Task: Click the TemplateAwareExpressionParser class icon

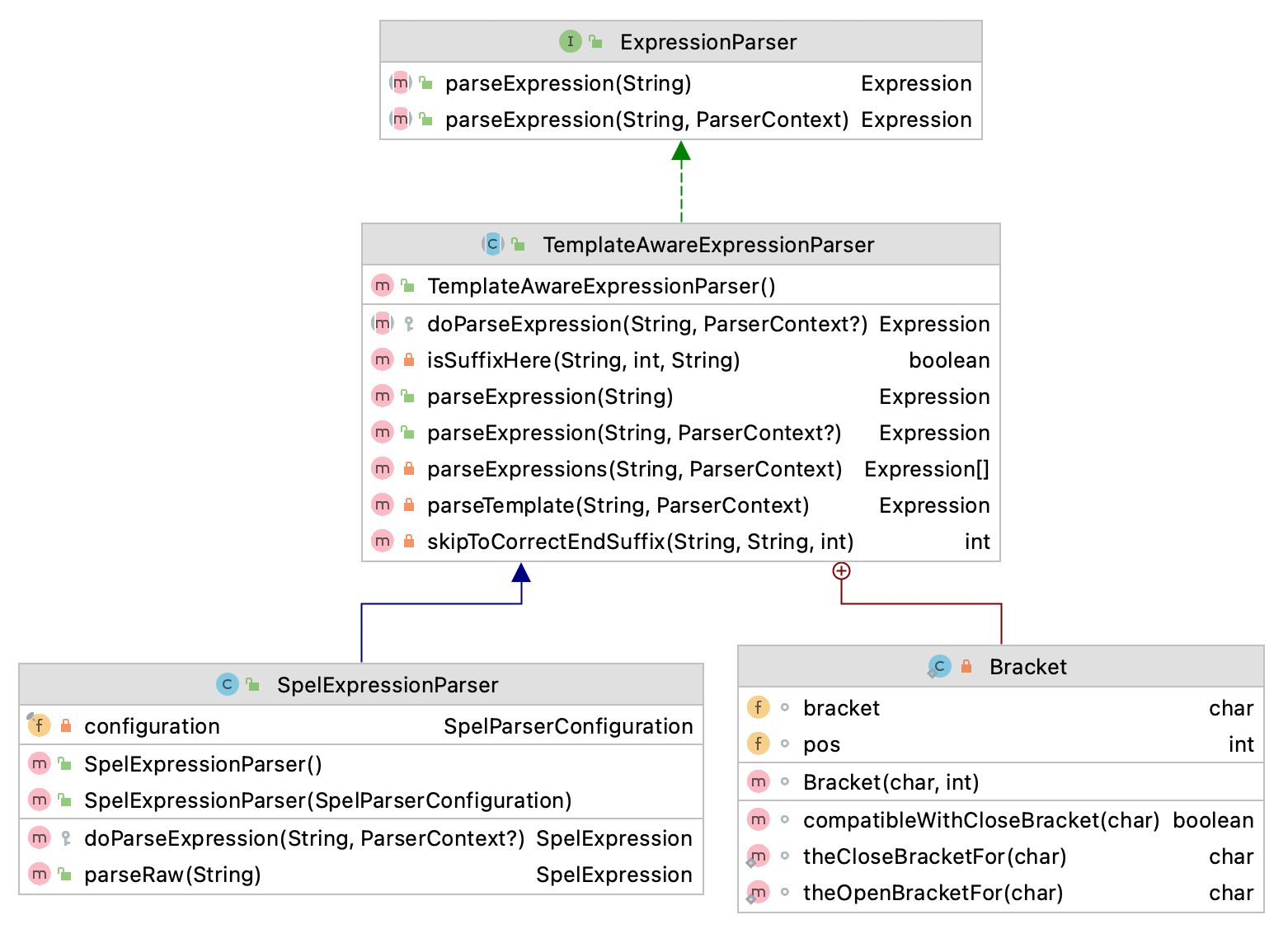Action: point(491,244)
